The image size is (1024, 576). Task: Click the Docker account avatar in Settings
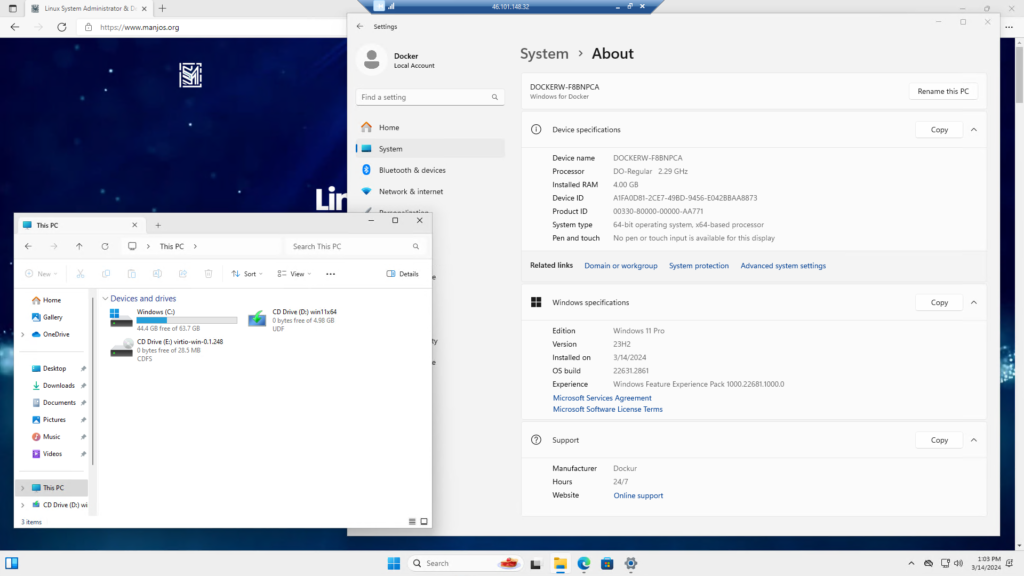click(372, 59)
